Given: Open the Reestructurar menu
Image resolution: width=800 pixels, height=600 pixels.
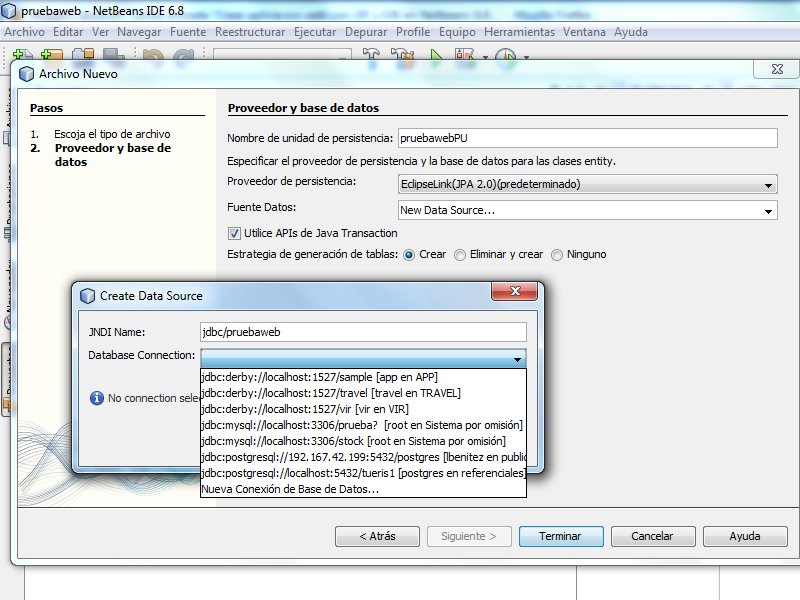Looking at the screenshot, I should click(250, 32).
